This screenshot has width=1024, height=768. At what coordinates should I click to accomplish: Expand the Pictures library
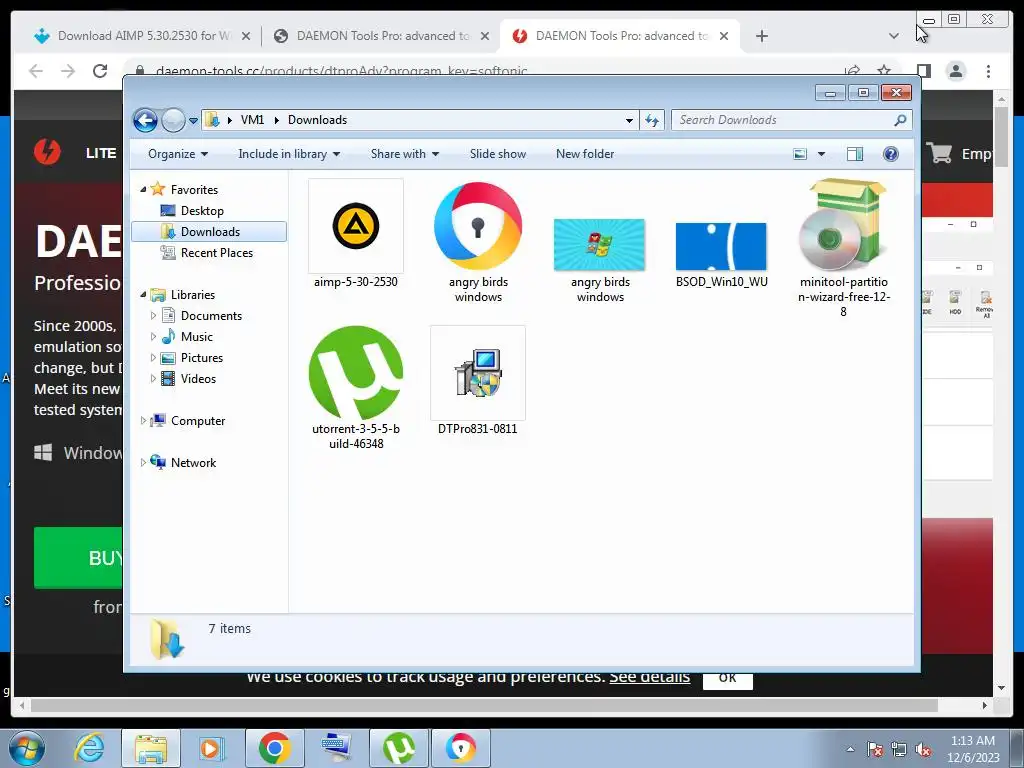click(153, 358)
